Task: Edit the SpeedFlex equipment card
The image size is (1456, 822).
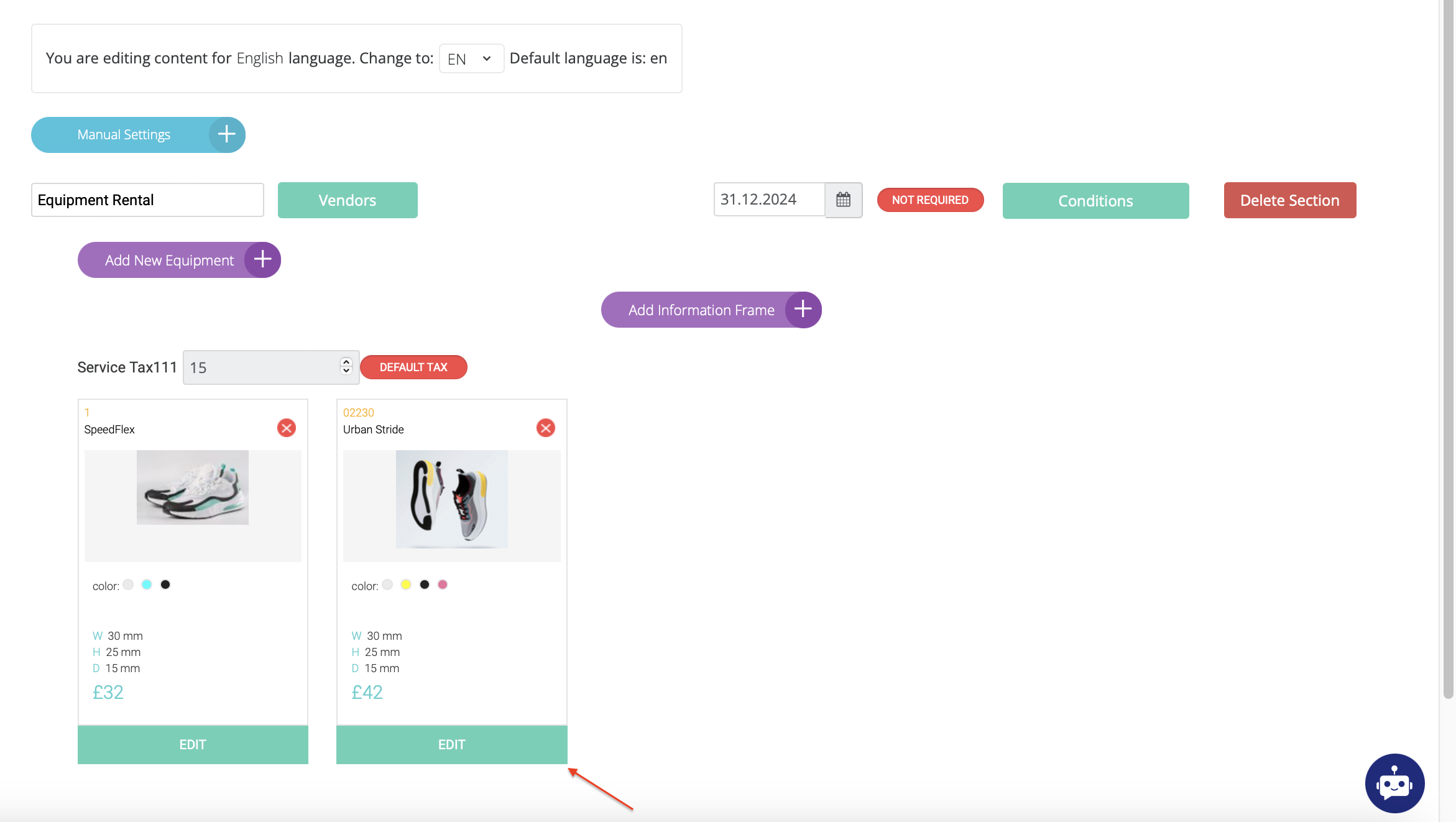Action: (193, 744)
